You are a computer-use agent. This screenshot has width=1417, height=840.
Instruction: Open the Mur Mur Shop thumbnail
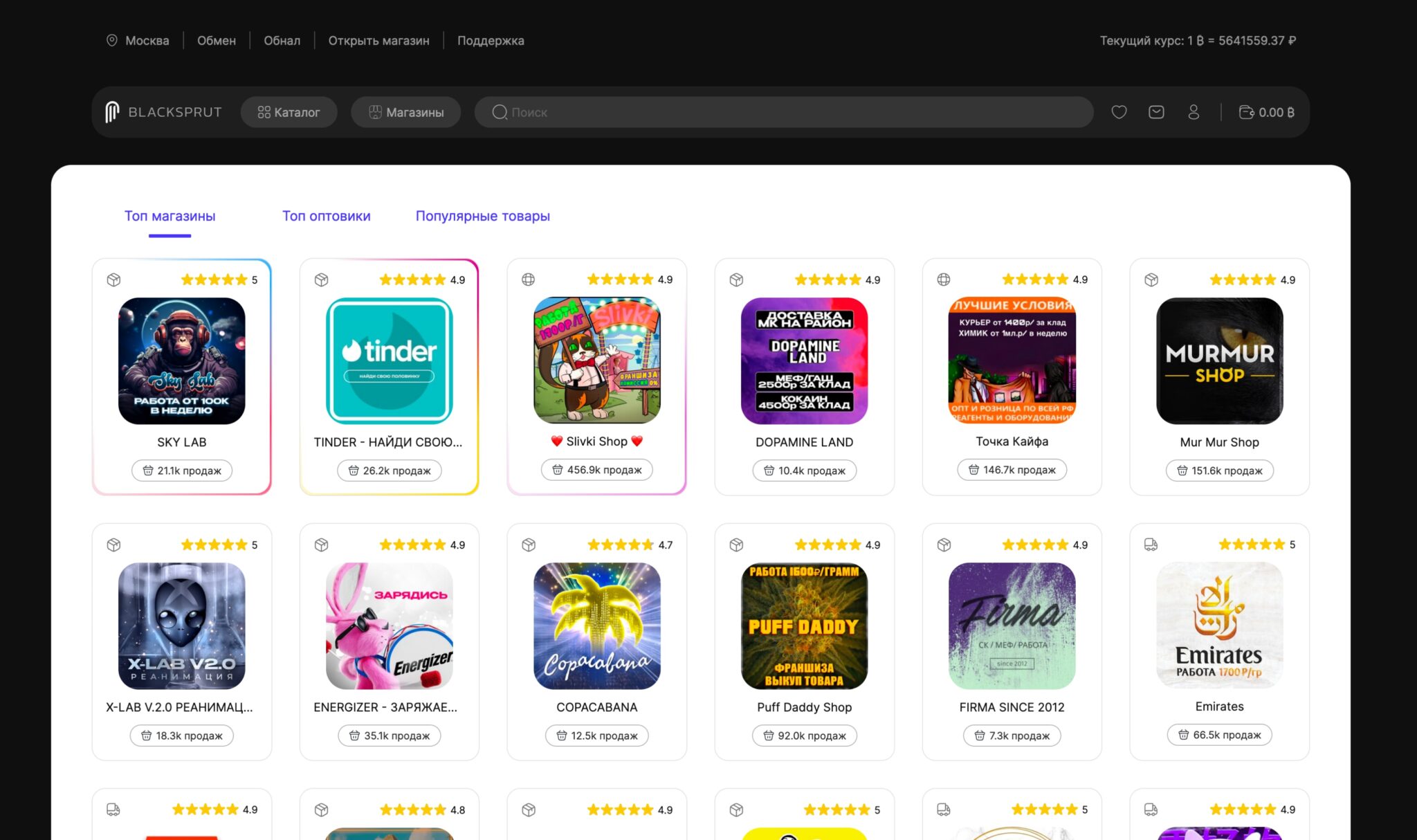tap(1219, 360)
